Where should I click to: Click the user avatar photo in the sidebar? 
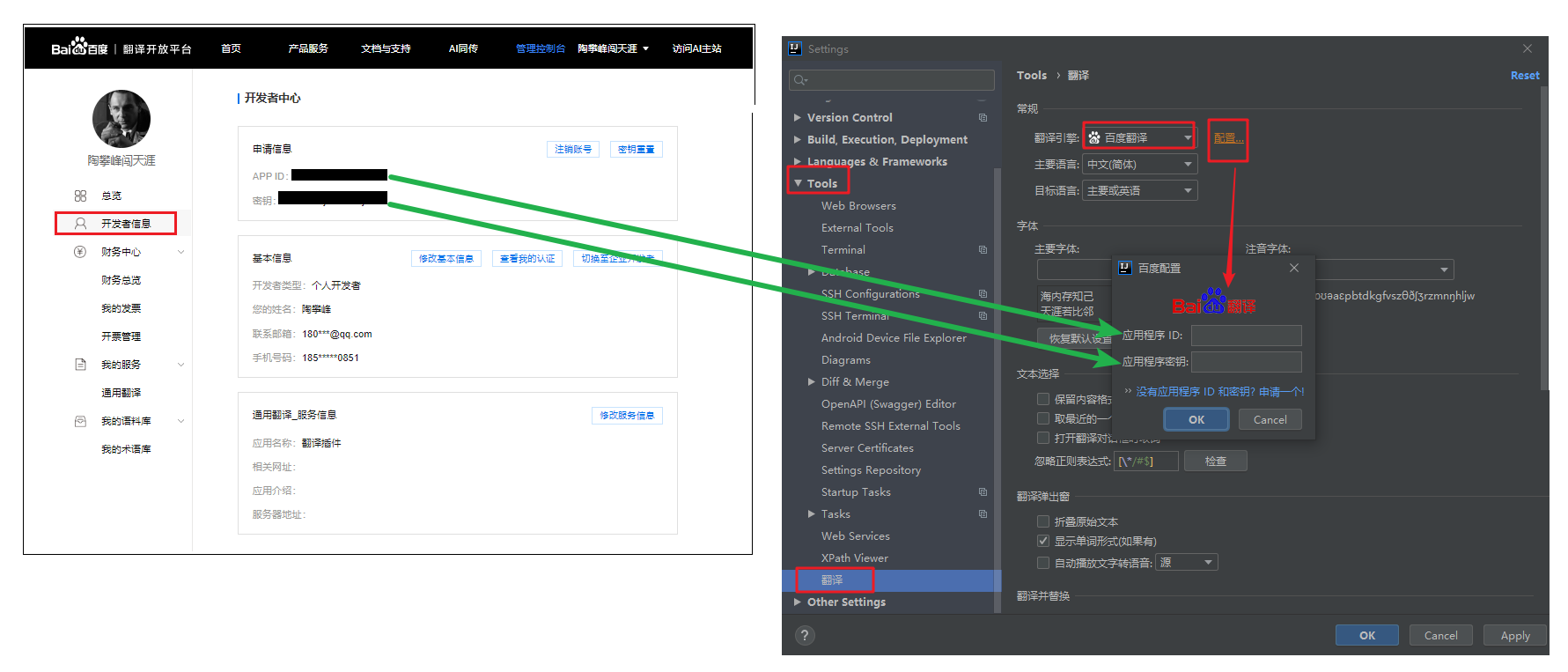(x=121, y=118)
